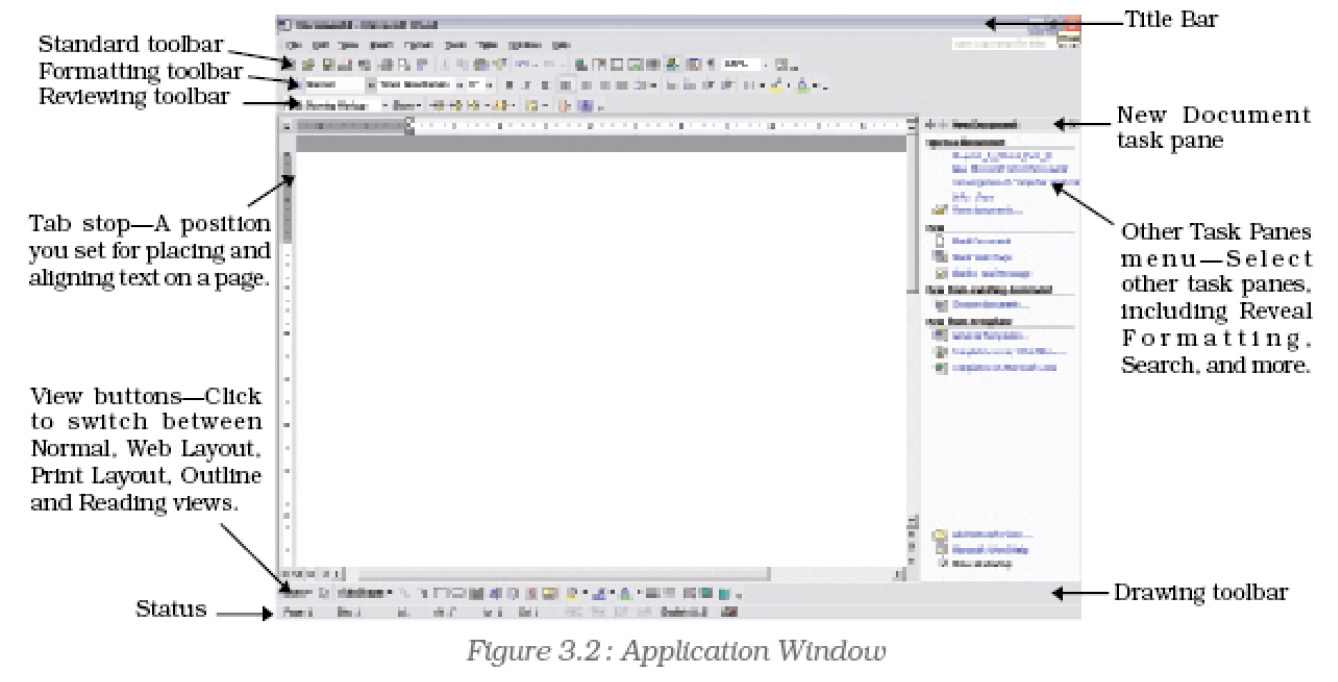
Task: Click the Bold button in Formatting toolbar
Action: (507, 85)
